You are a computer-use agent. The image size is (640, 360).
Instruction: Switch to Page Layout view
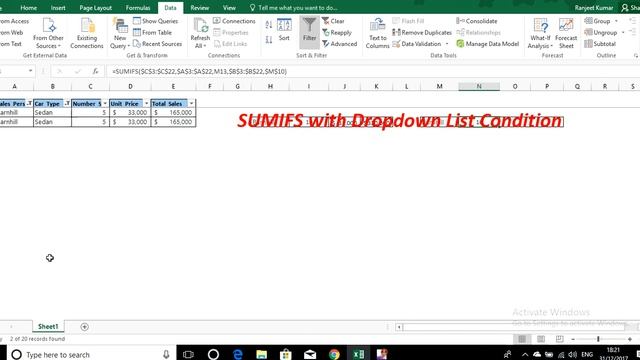click(x=541, y=339)
